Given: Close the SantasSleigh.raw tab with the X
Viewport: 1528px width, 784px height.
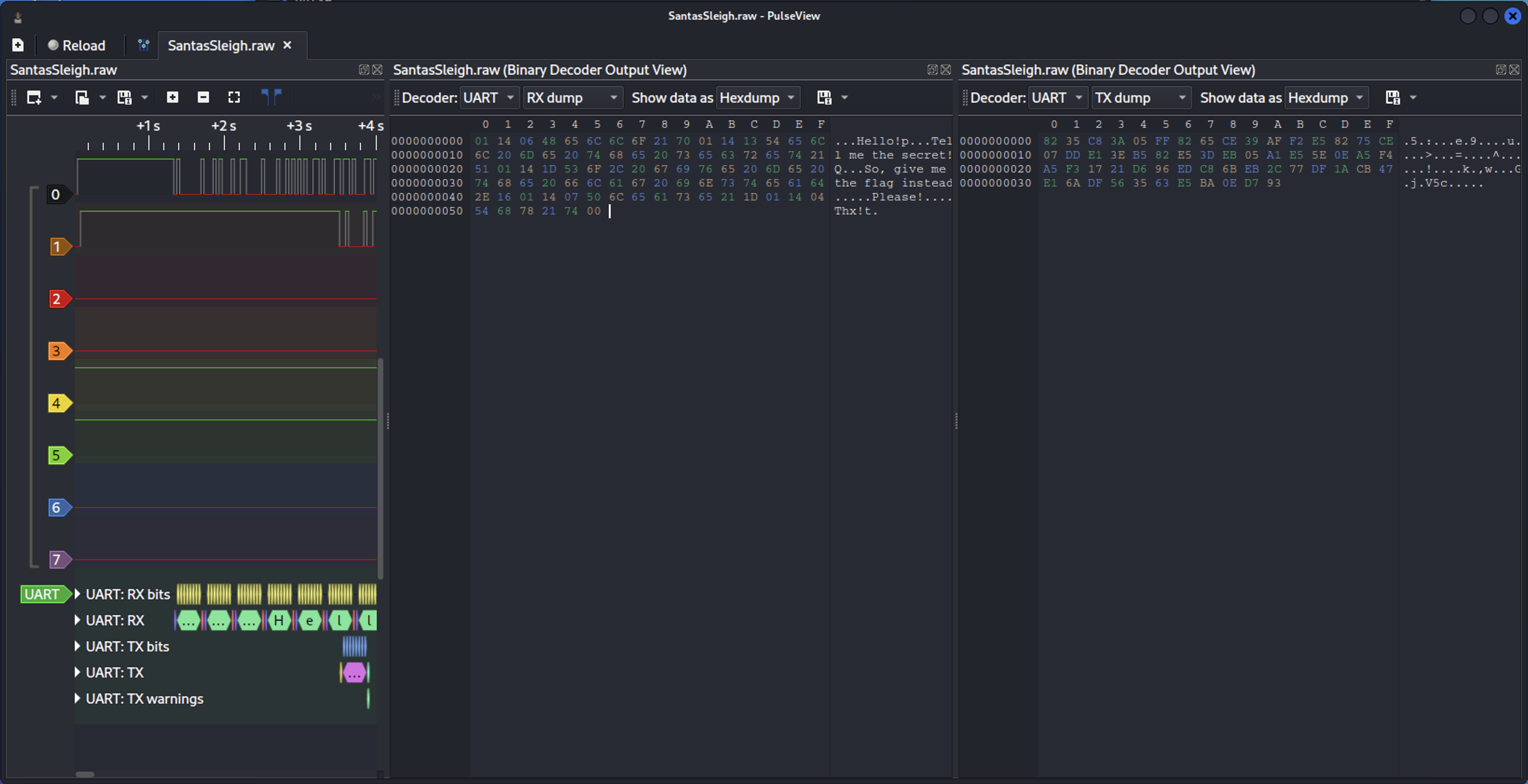Looking at the screenshot, I should (x=288, y=45).
